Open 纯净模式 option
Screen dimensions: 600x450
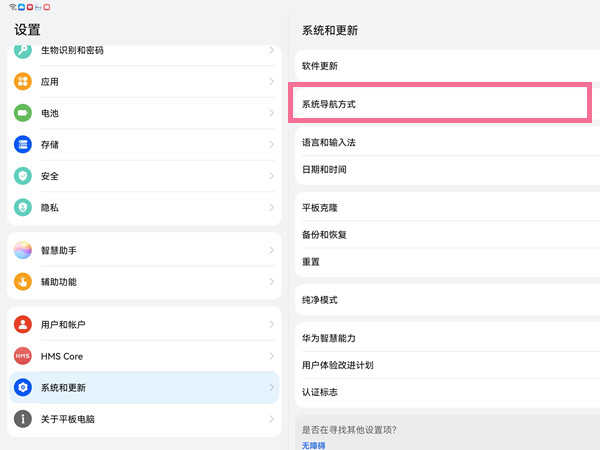point(448,300)
